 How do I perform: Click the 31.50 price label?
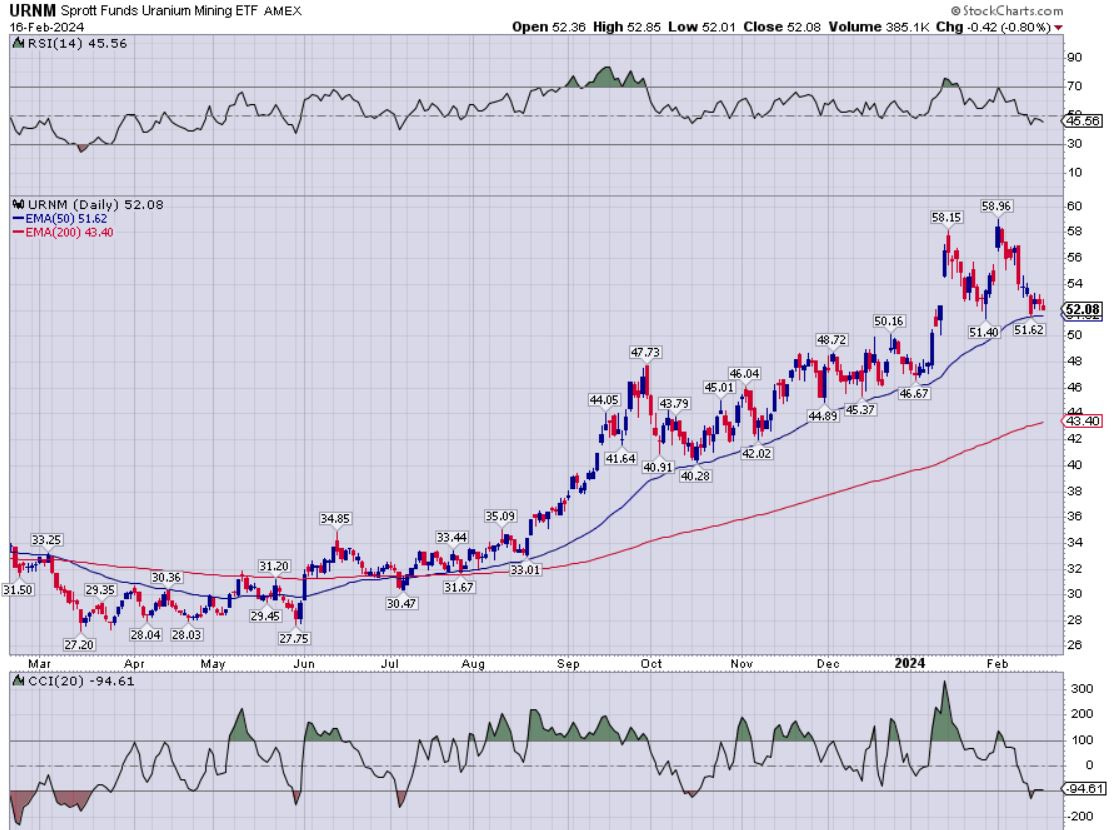click(18, 589)
